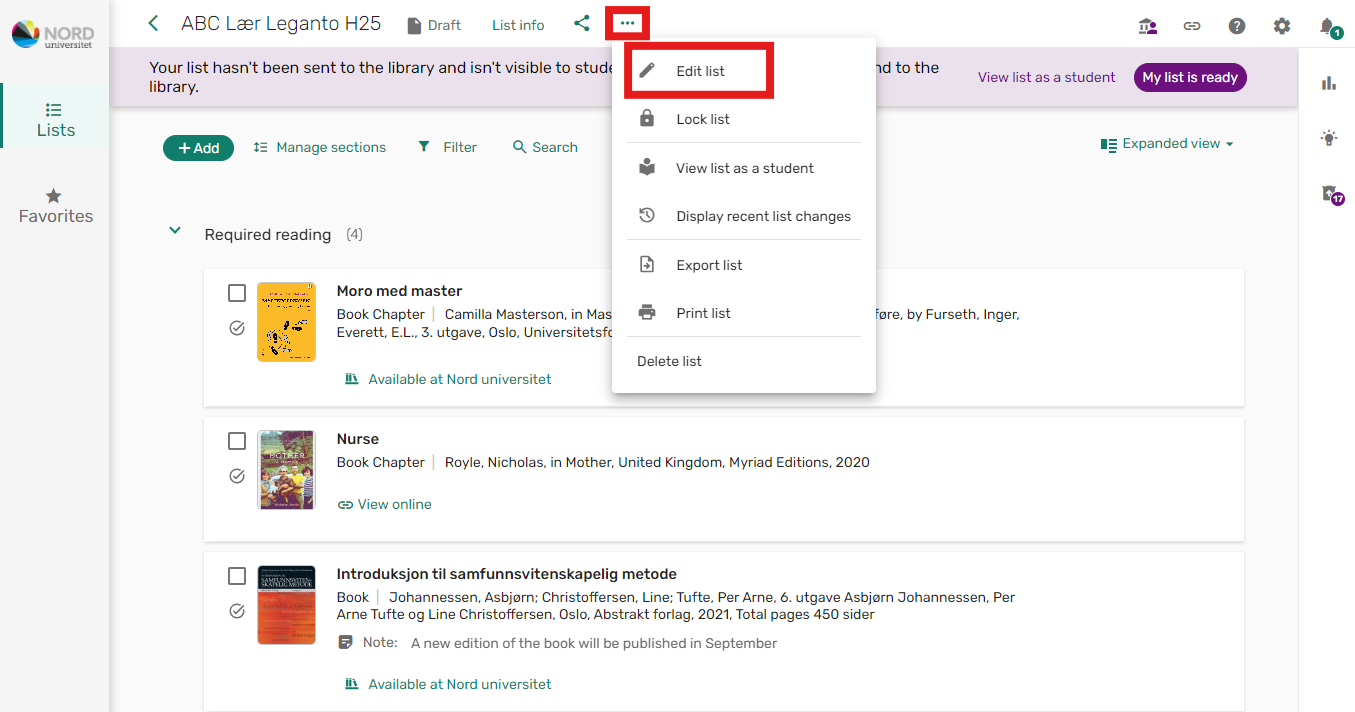
Task: Click the ABC Lær Leganto H25 list title
Action: click(x=281, y=24)
